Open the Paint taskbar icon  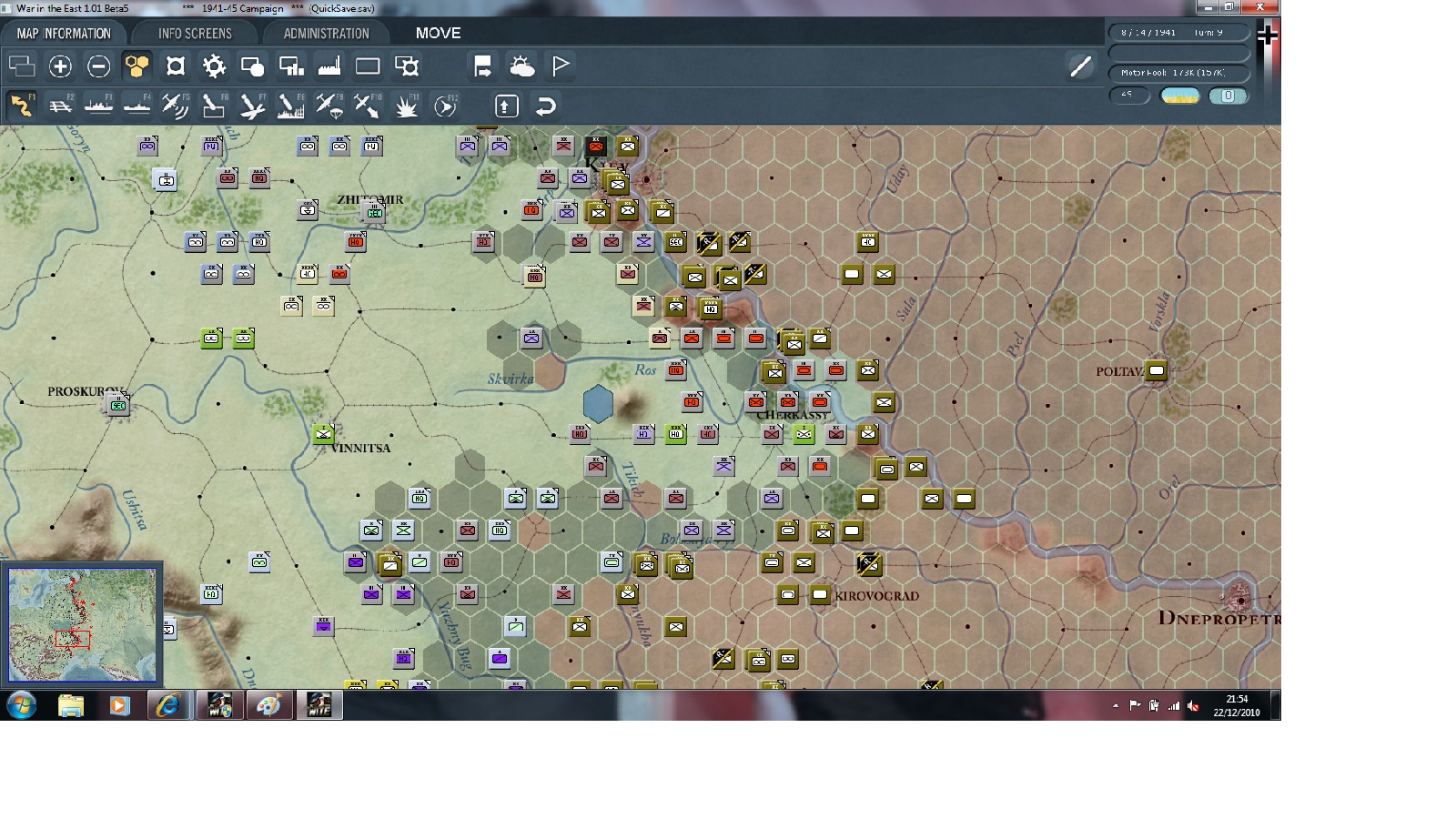click(268, 705)
